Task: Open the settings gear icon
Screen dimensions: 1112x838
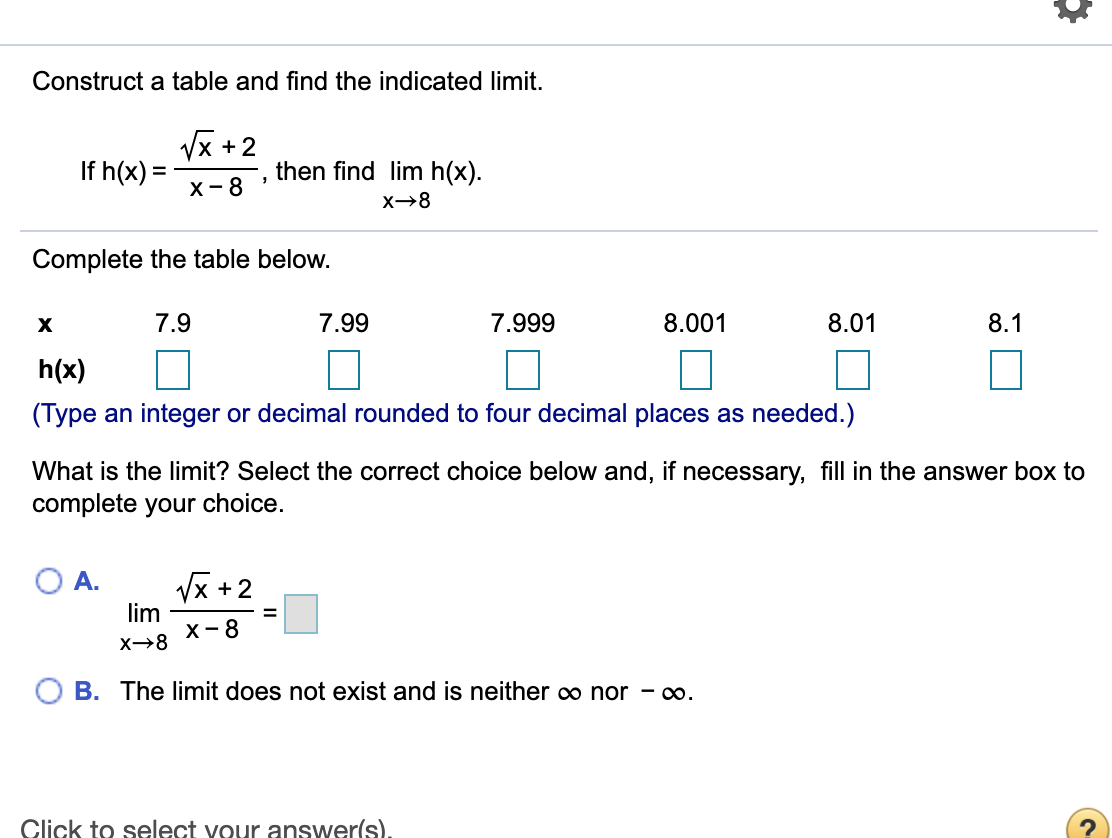Action: pos(1073,10)
